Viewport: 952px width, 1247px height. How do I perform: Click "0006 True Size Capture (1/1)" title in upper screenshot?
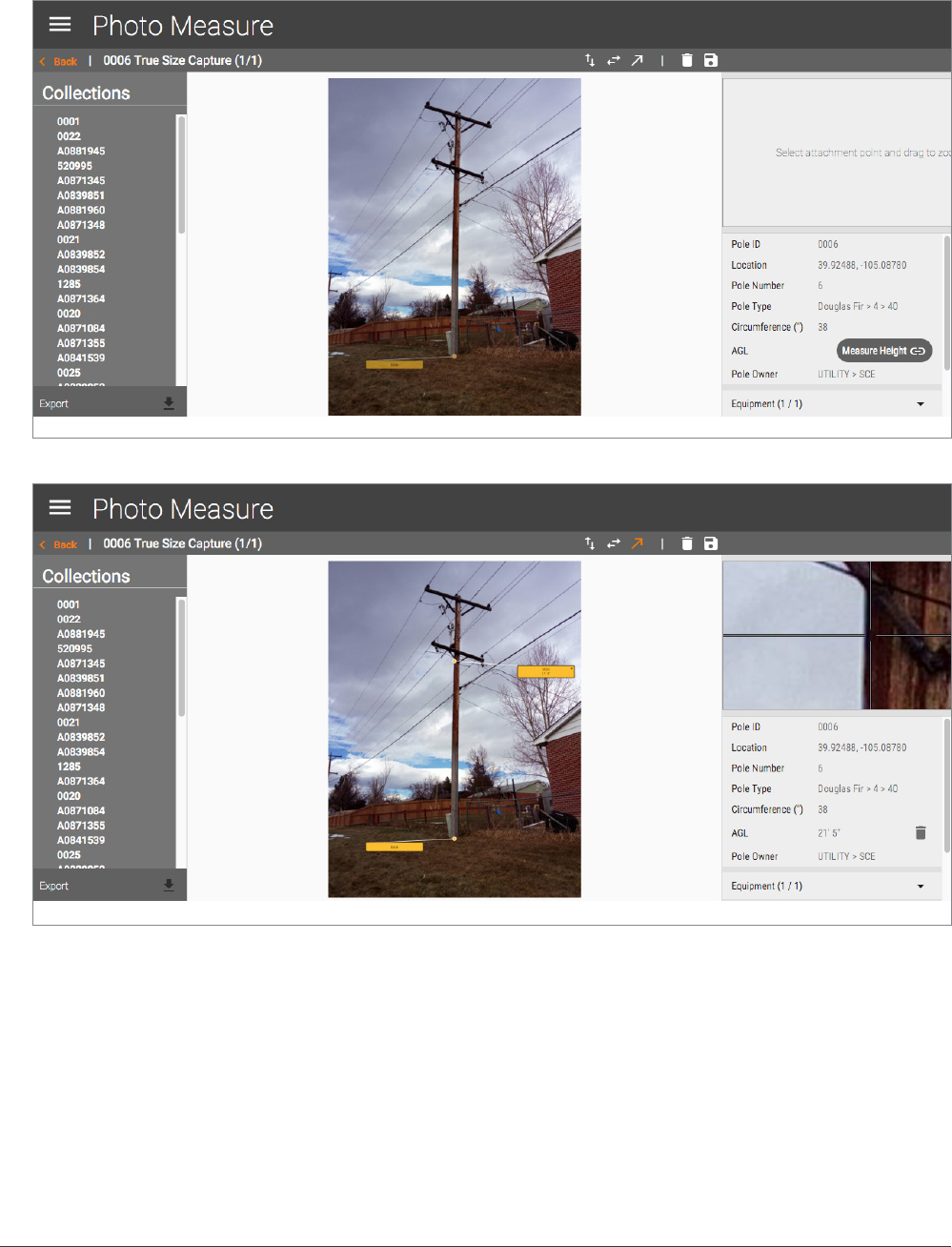(183, 60)
